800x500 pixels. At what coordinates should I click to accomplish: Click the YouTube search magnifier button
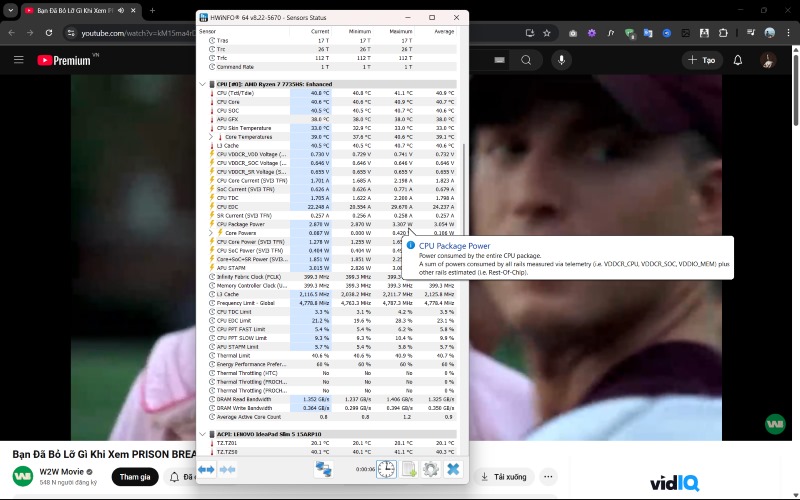click(526, 60)
